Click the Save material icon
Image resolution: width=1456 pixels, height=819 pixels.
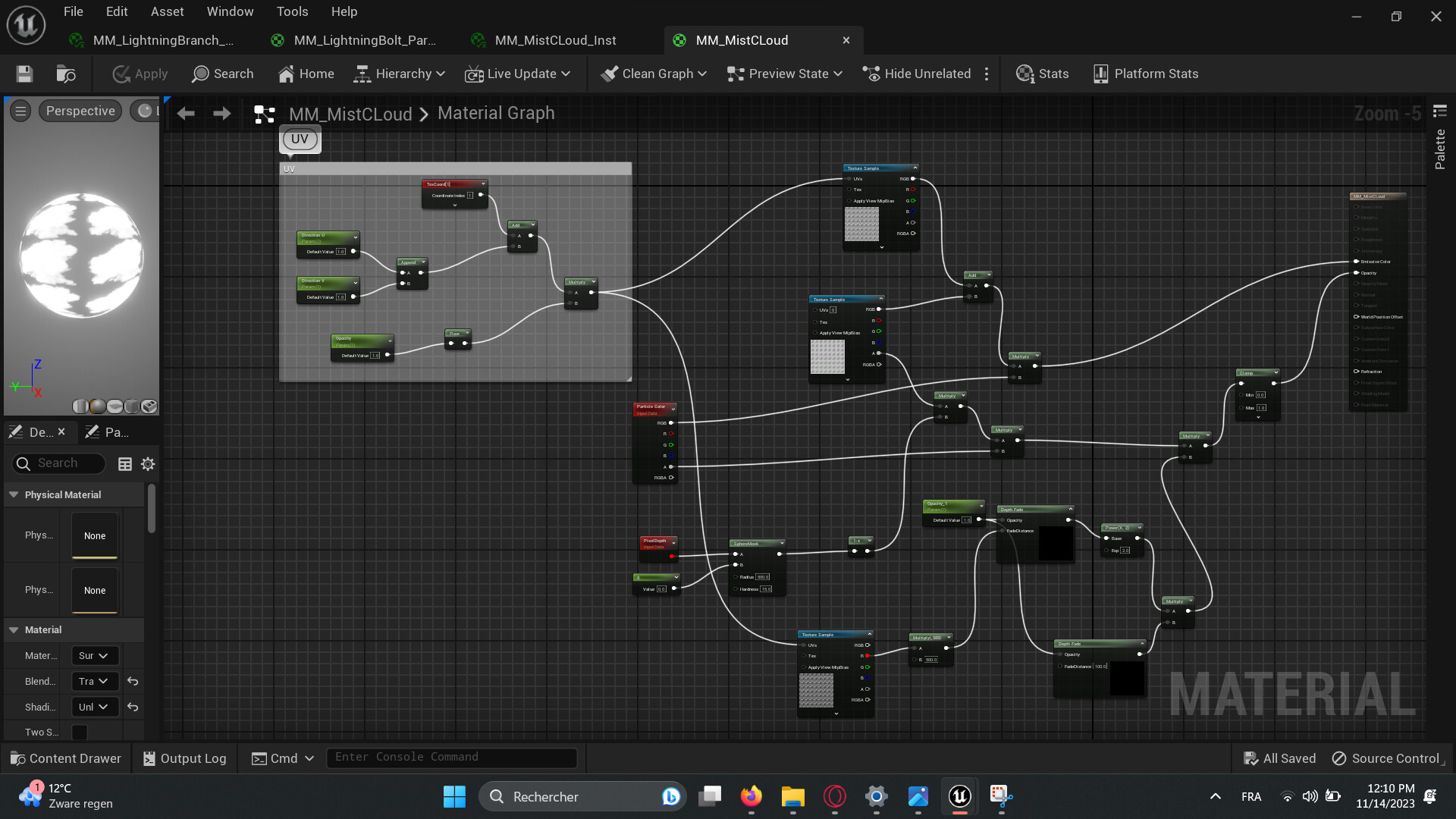pos(24,74)
